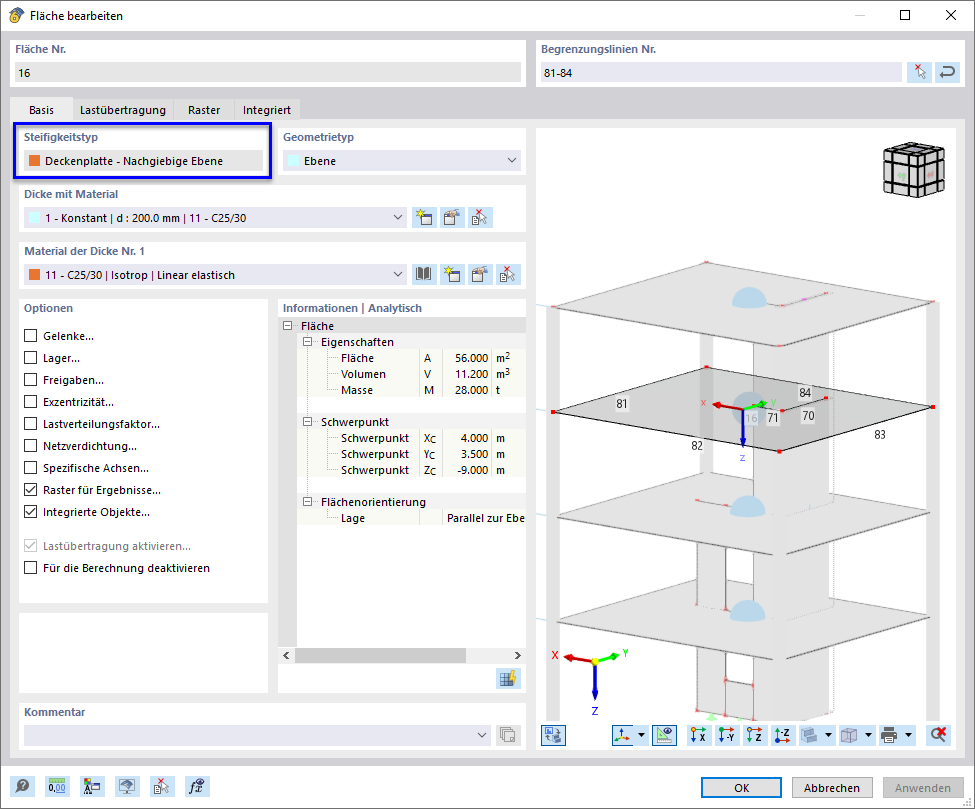Image resolution: width=975 pixels, height=809 pixels.
Task: Click pick boundary lines icon beside 81-84
Action: tap(919, 72)
